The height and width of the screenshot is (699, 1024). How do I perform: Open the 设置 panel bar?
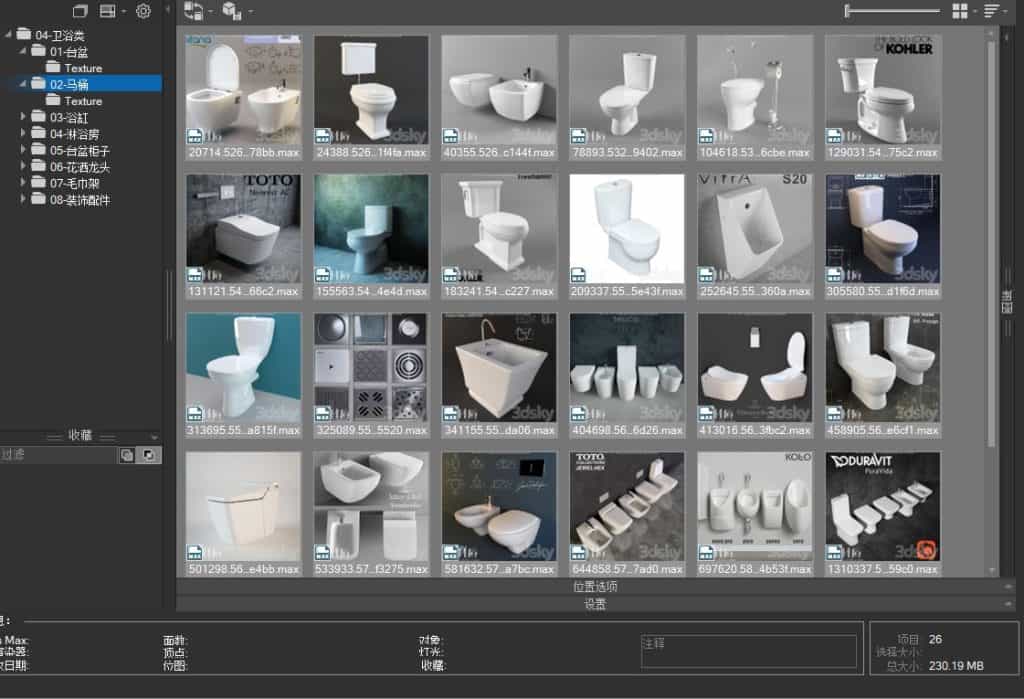click(595, 604)
